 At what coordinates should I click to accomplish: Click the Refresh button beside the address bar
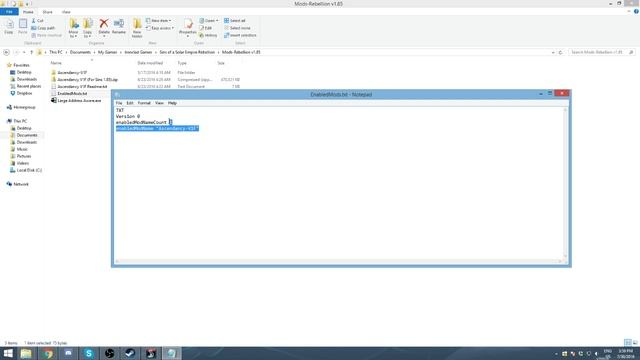[560, 52]
